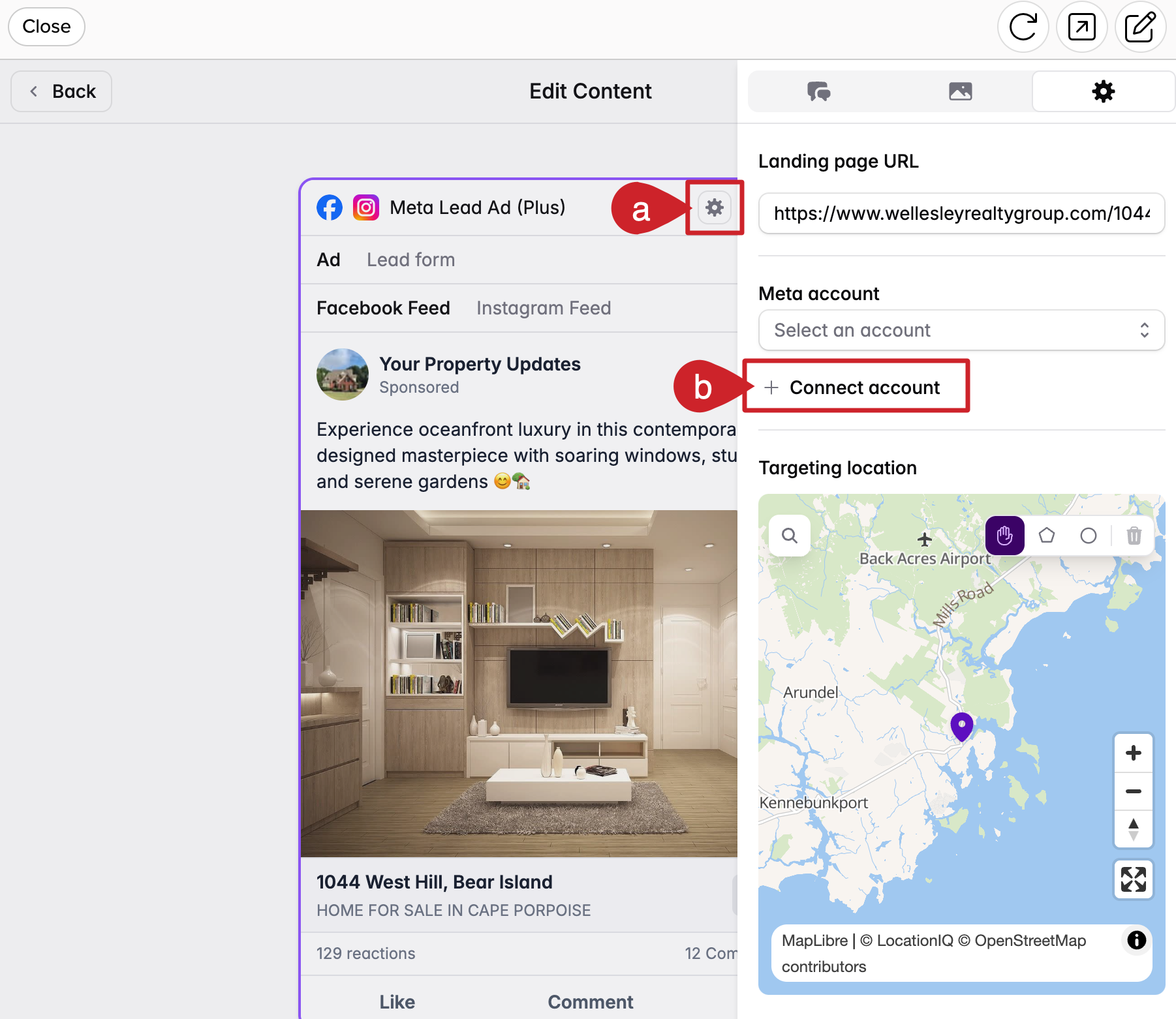Viewport: 1176px width, 1019px height.
Task: Click the living room ad image
Action: tap(519, 684)
